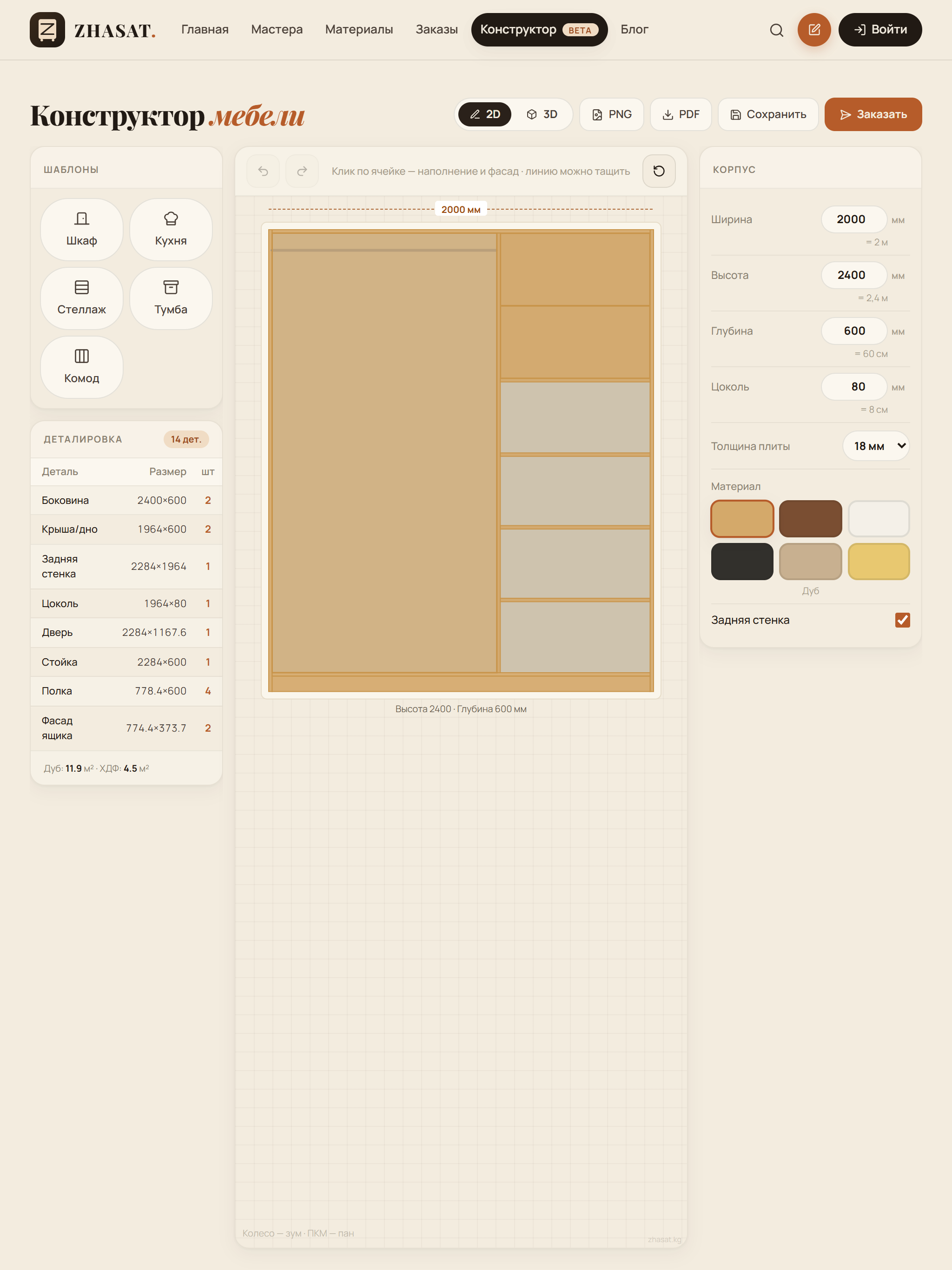Viewport: 952px width, 1270px height.
Task: Open the Заказы page
Action: 436,29
